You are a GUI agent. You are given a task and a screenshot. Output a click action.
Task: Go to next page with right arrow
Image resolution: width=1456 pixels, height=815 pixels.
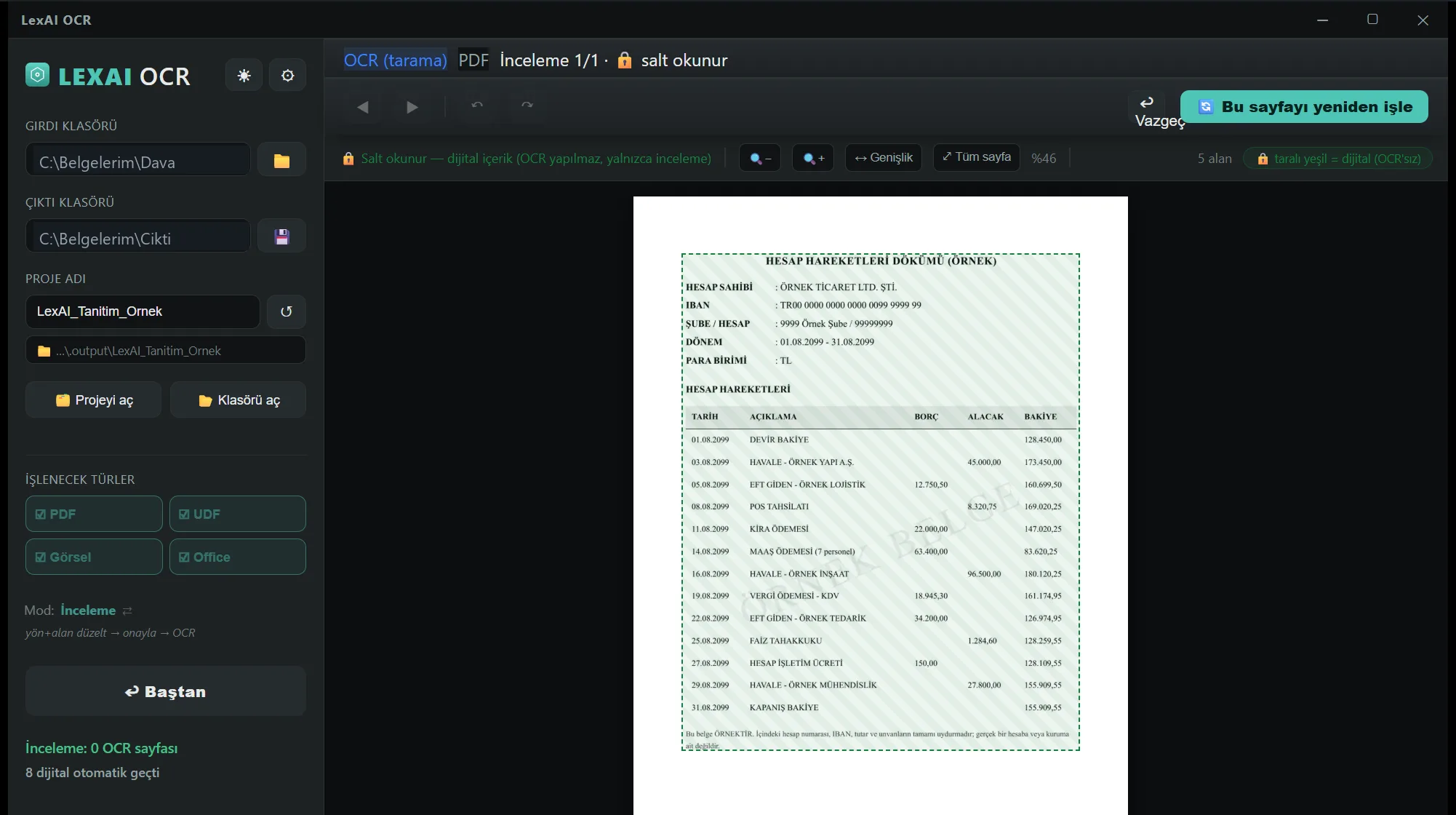412,107
